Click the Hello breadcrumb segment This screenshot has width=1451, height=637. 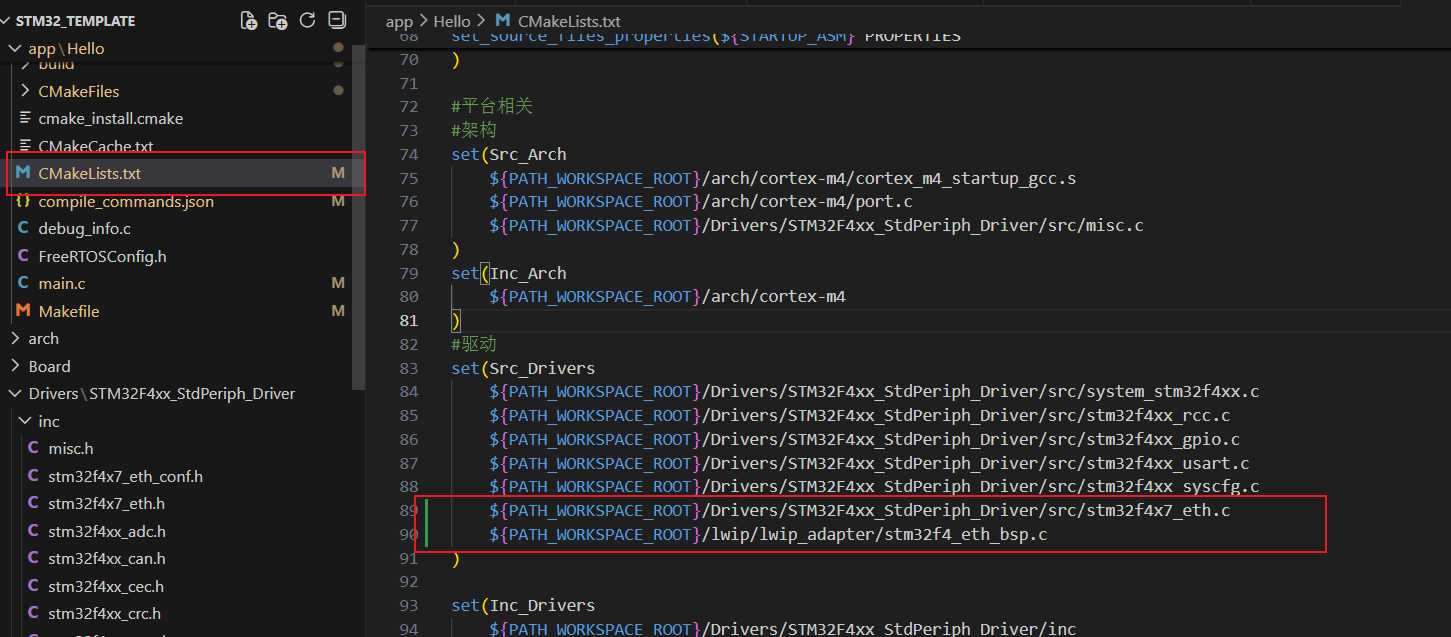click(451, 21)
